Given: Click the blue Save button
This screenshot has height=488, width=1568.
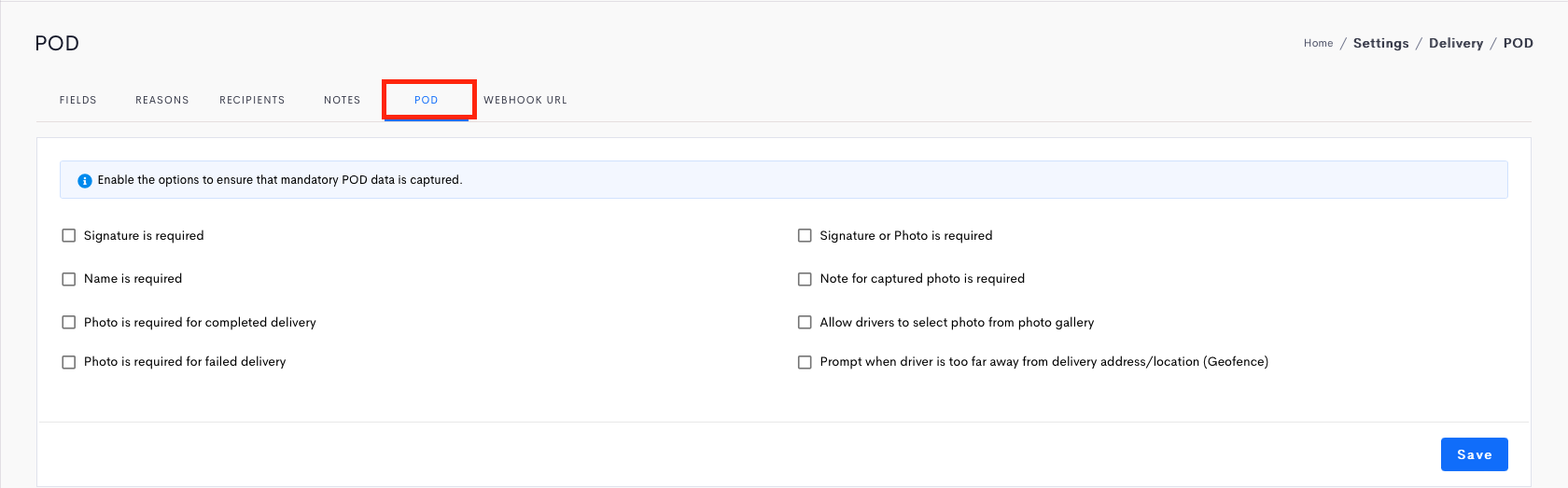Looking at the screenshot, I should pos(1475,454).
